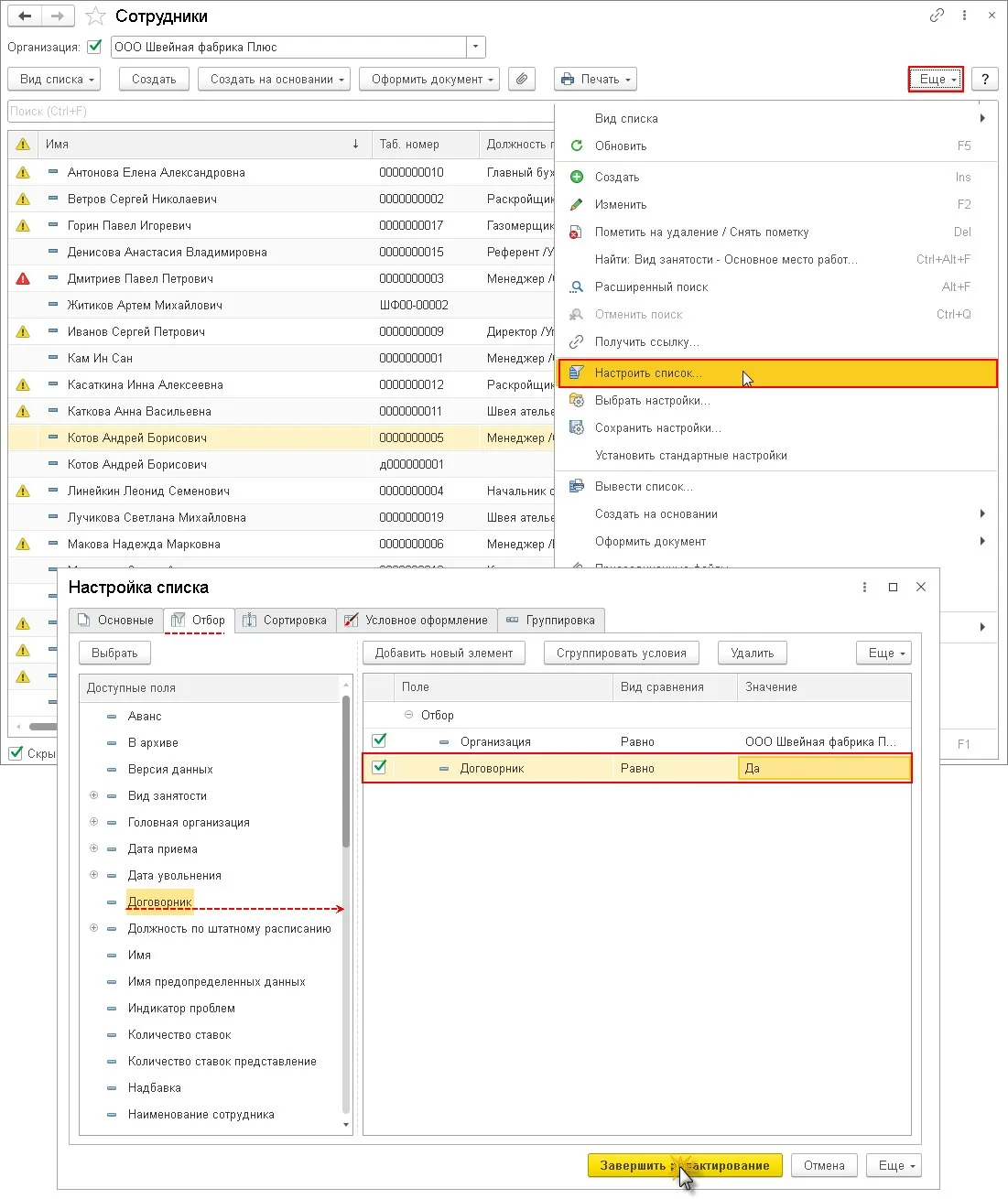Click Сгруппировать условия button
Screen dimensions: 1008x1199
tap(622, 653)
